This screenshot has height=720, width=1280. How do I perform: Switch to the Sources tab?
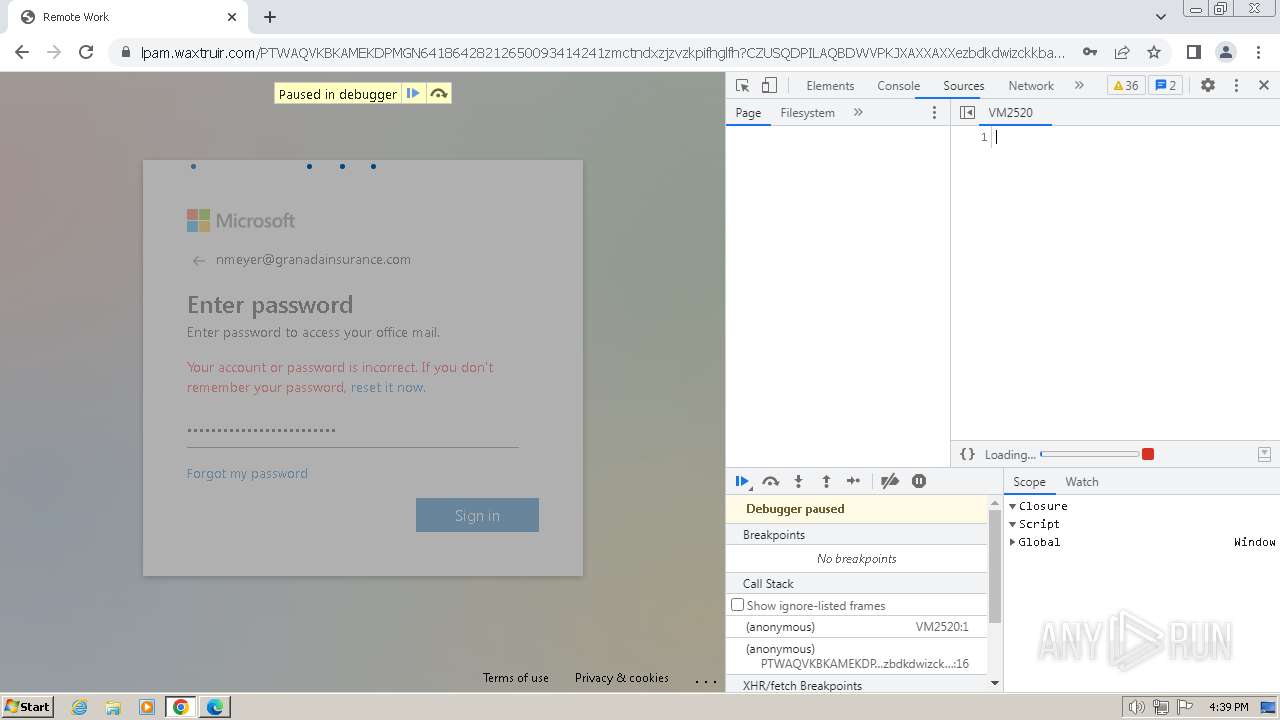pos(964,86)
